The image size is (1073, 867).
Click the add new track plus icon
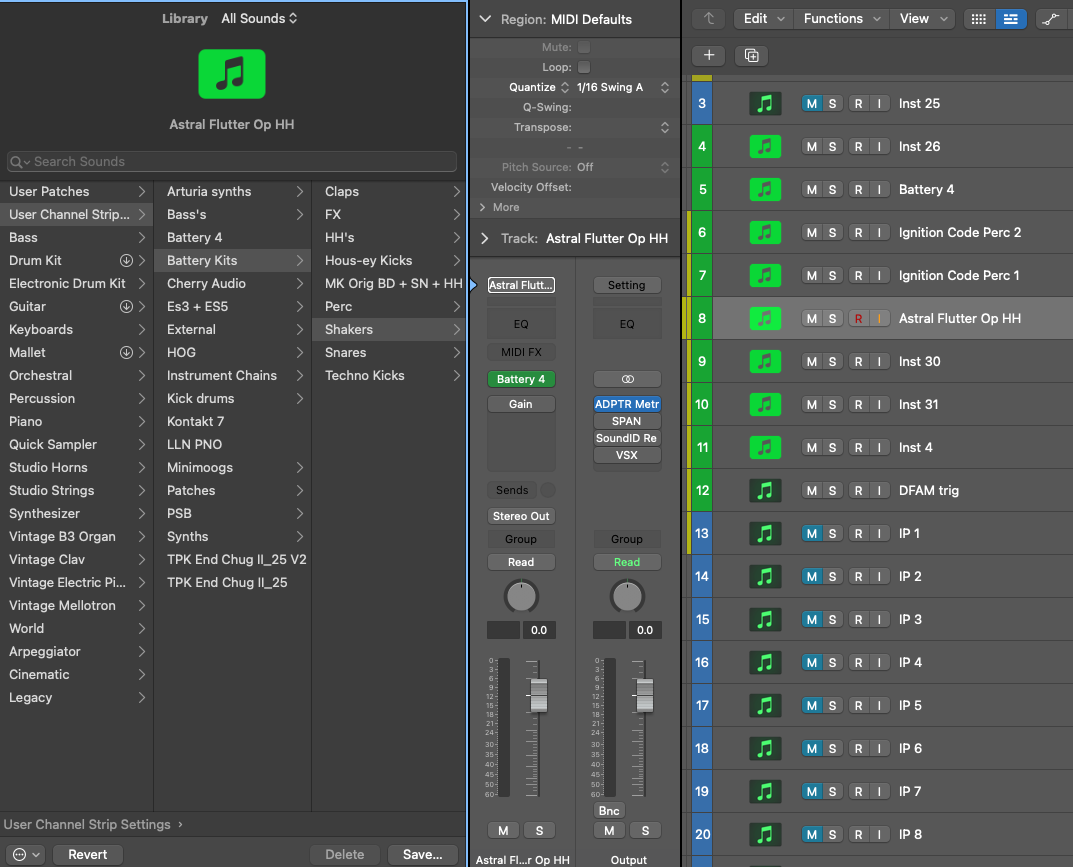click(708, 56)
